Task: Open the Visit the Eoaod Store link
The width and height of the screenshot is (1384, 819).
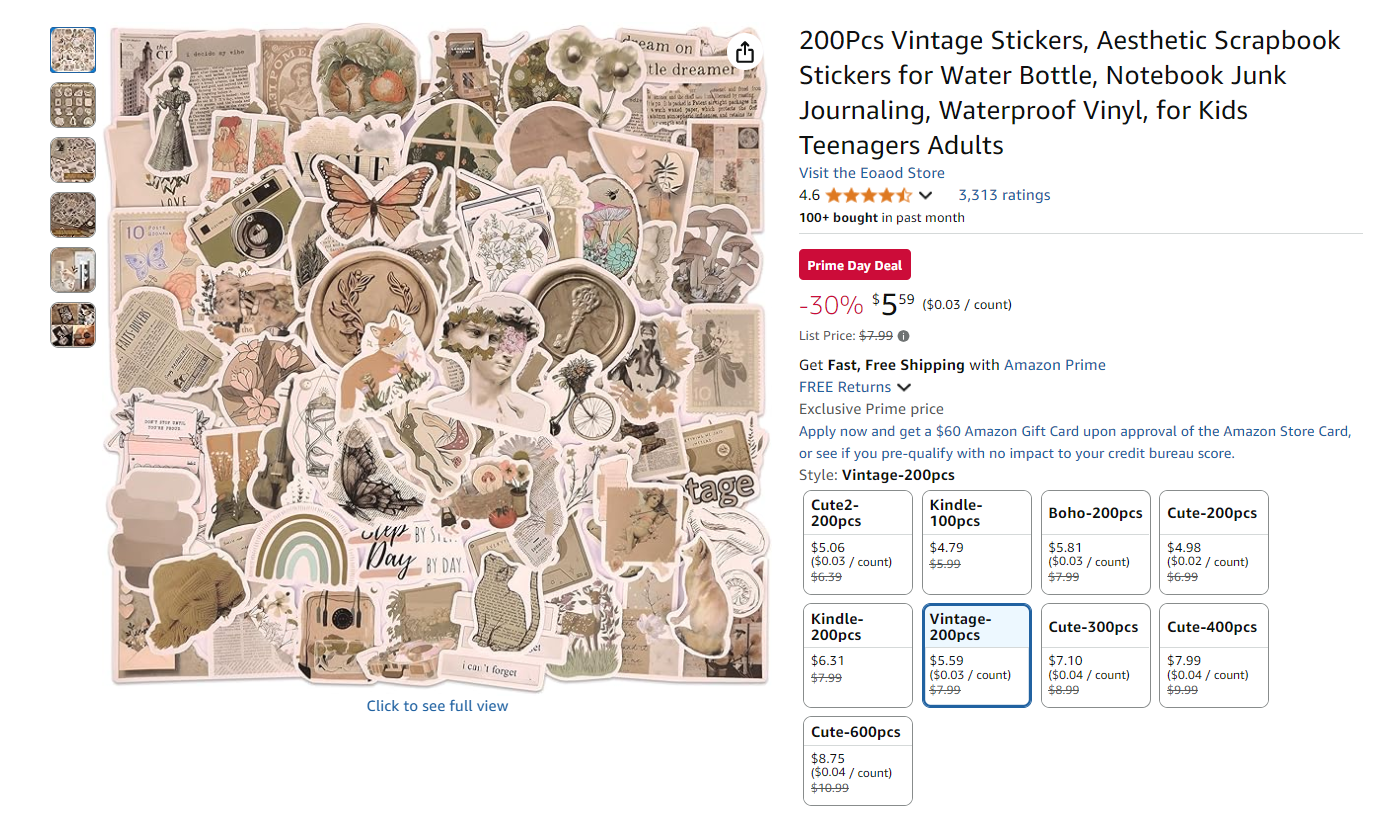Action: (872, 173)
